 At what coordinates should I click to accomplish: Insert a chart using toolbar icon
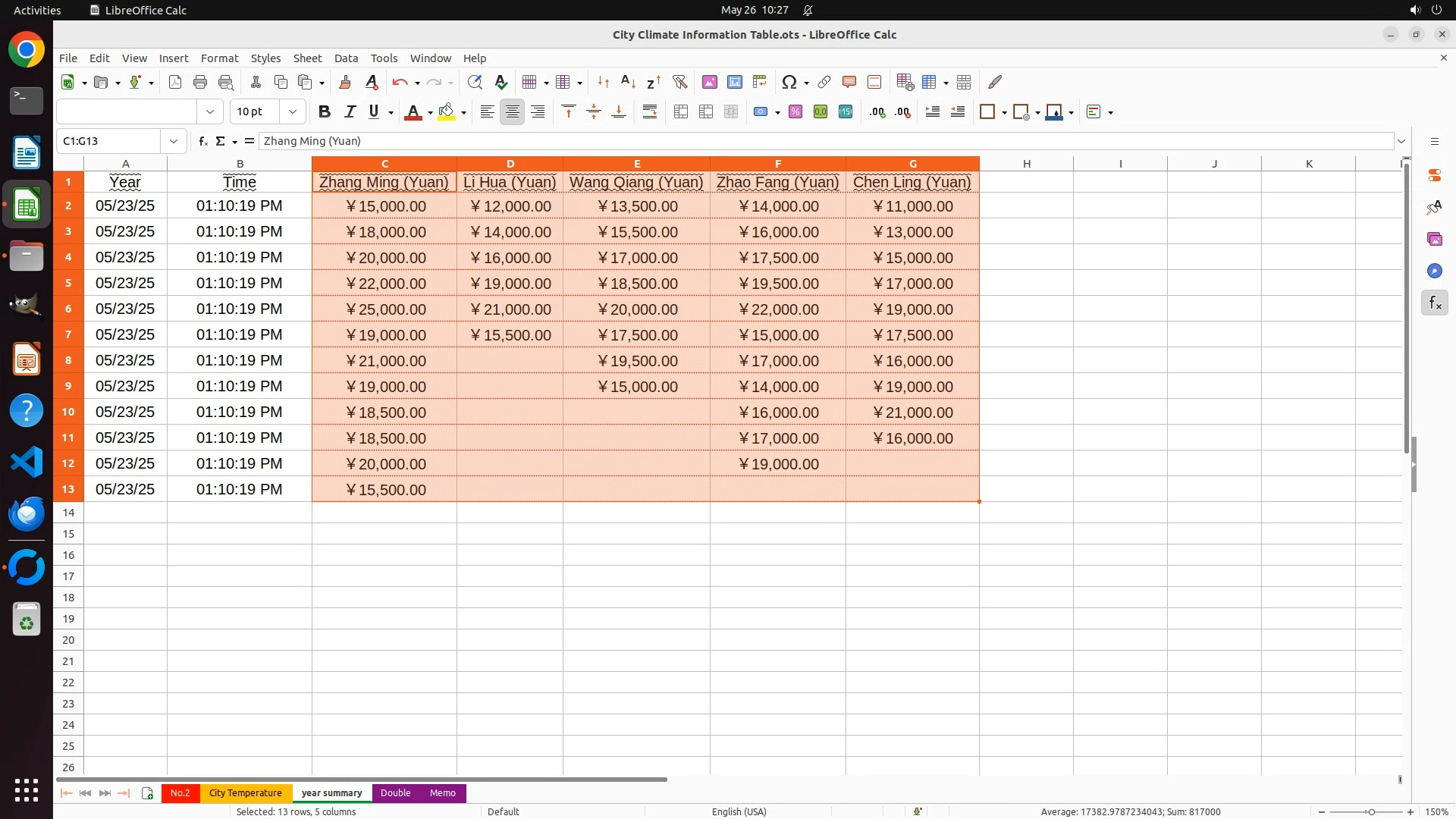(734, 82)
